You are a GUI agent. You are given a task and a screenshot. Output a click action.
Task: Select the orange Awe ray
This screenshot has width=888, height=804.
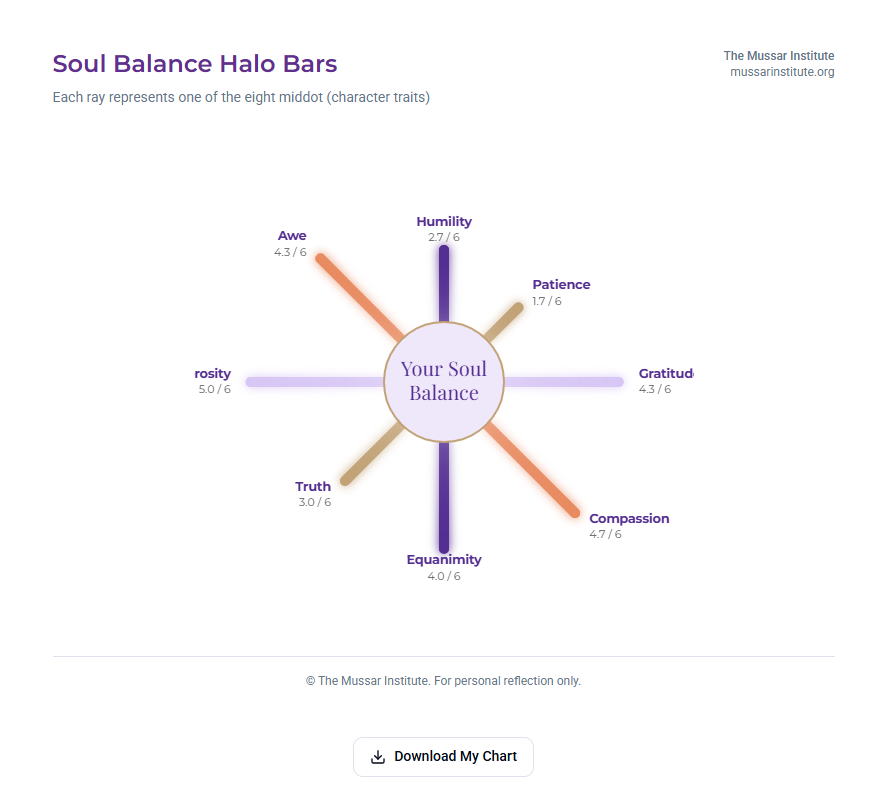[360, 297]
